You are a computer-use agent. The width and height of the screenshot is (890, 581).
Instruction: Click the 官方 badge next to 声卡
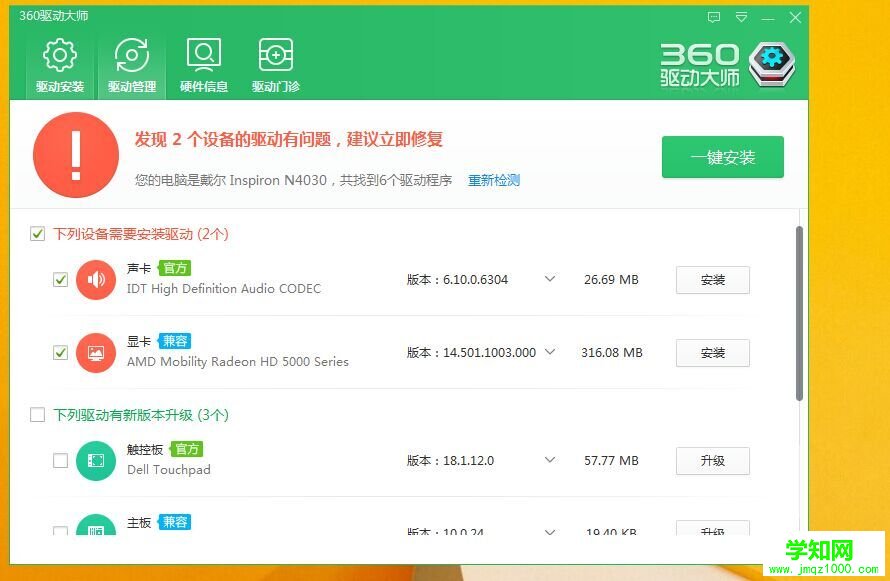174,268
